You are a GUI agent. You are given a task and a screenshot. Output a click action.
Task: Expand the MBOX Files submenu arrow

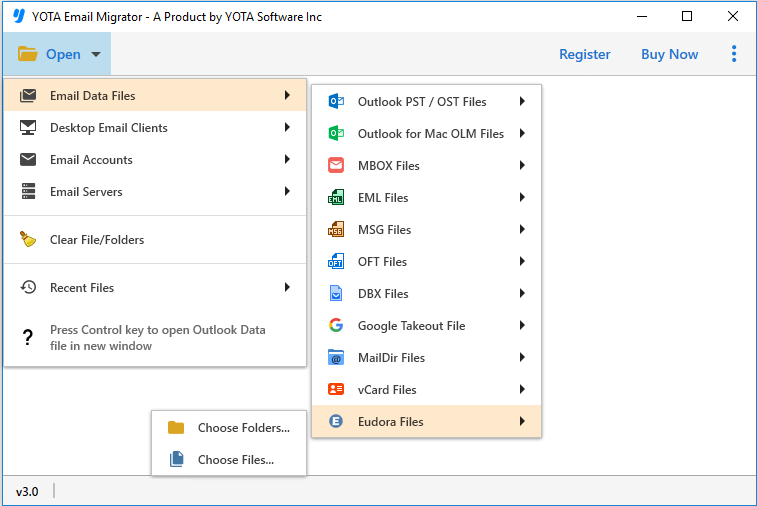pos(522,165)
